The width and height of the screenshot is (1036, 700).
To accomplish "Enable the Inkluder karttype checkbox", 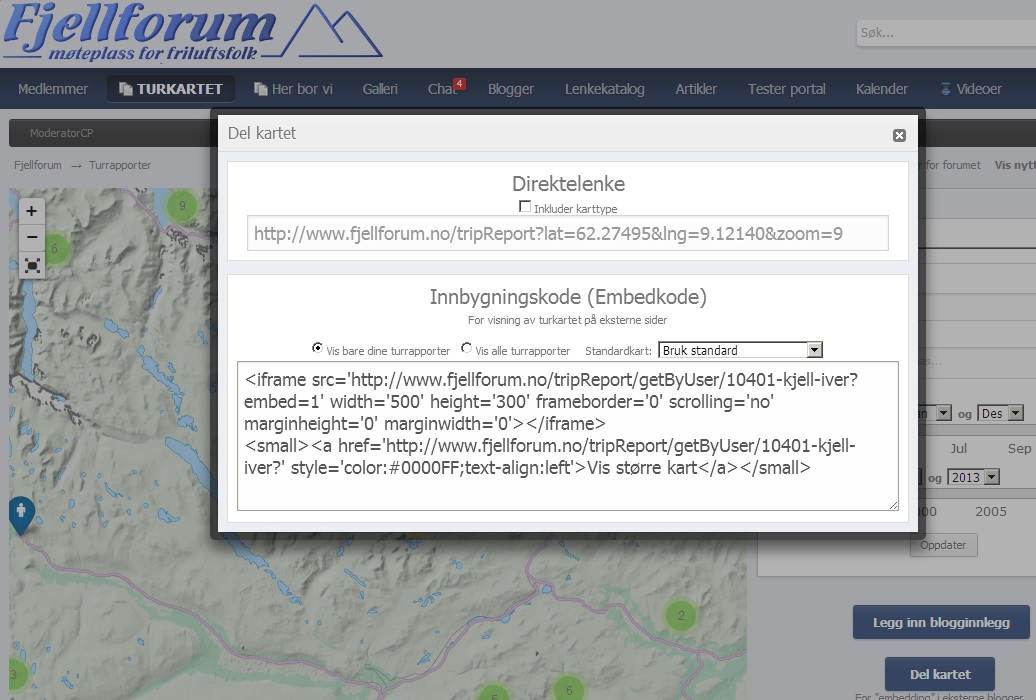I will [x=525, y=207].
